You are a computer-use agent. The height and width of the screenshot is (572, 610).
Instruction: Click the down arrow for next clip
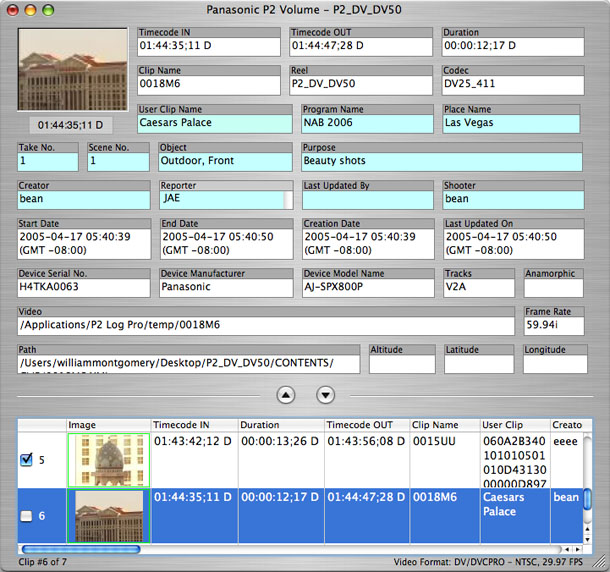click(325, 395)
